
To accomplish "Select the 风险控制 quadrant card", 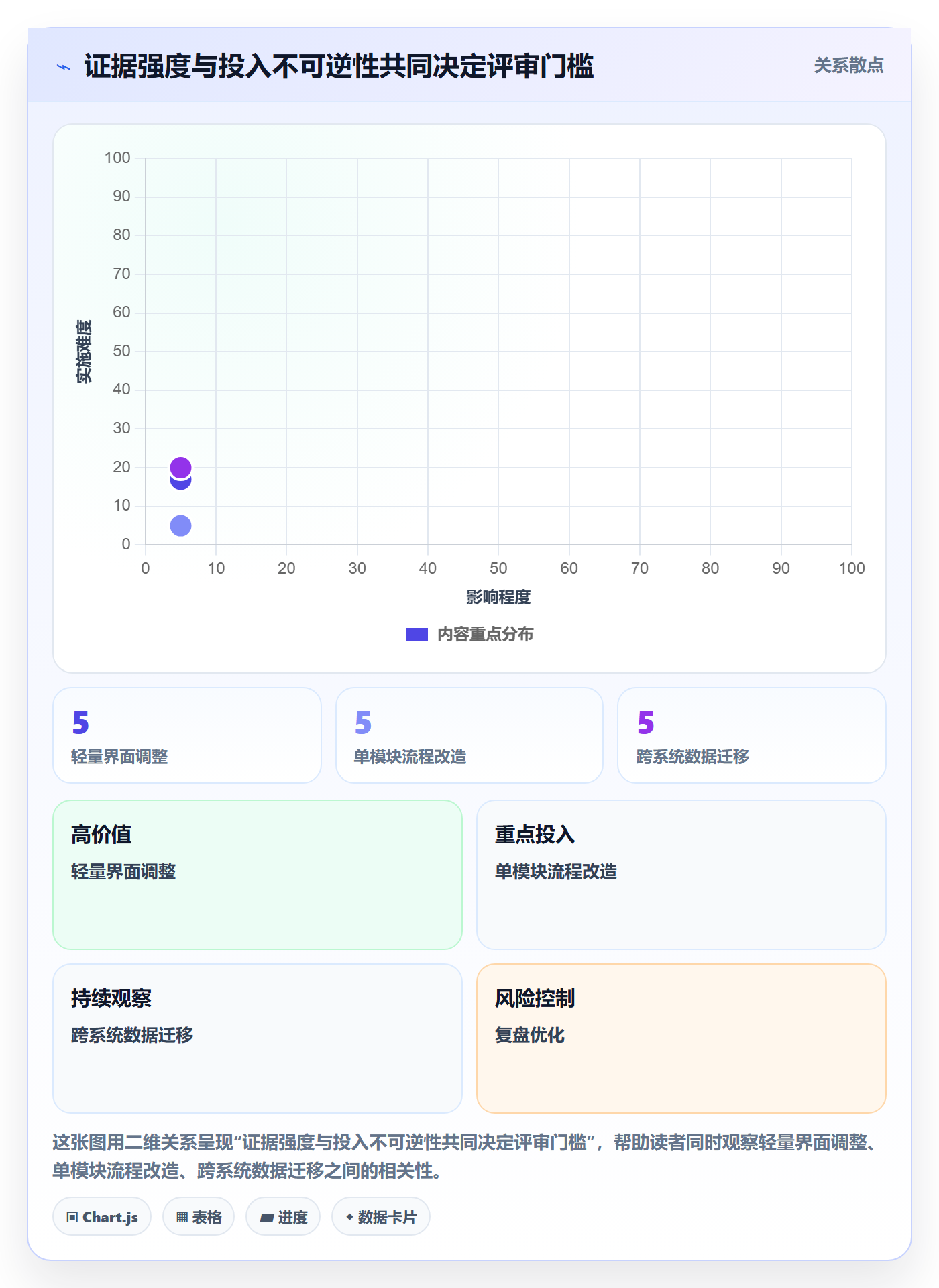I will click(x=681, y=1038).
